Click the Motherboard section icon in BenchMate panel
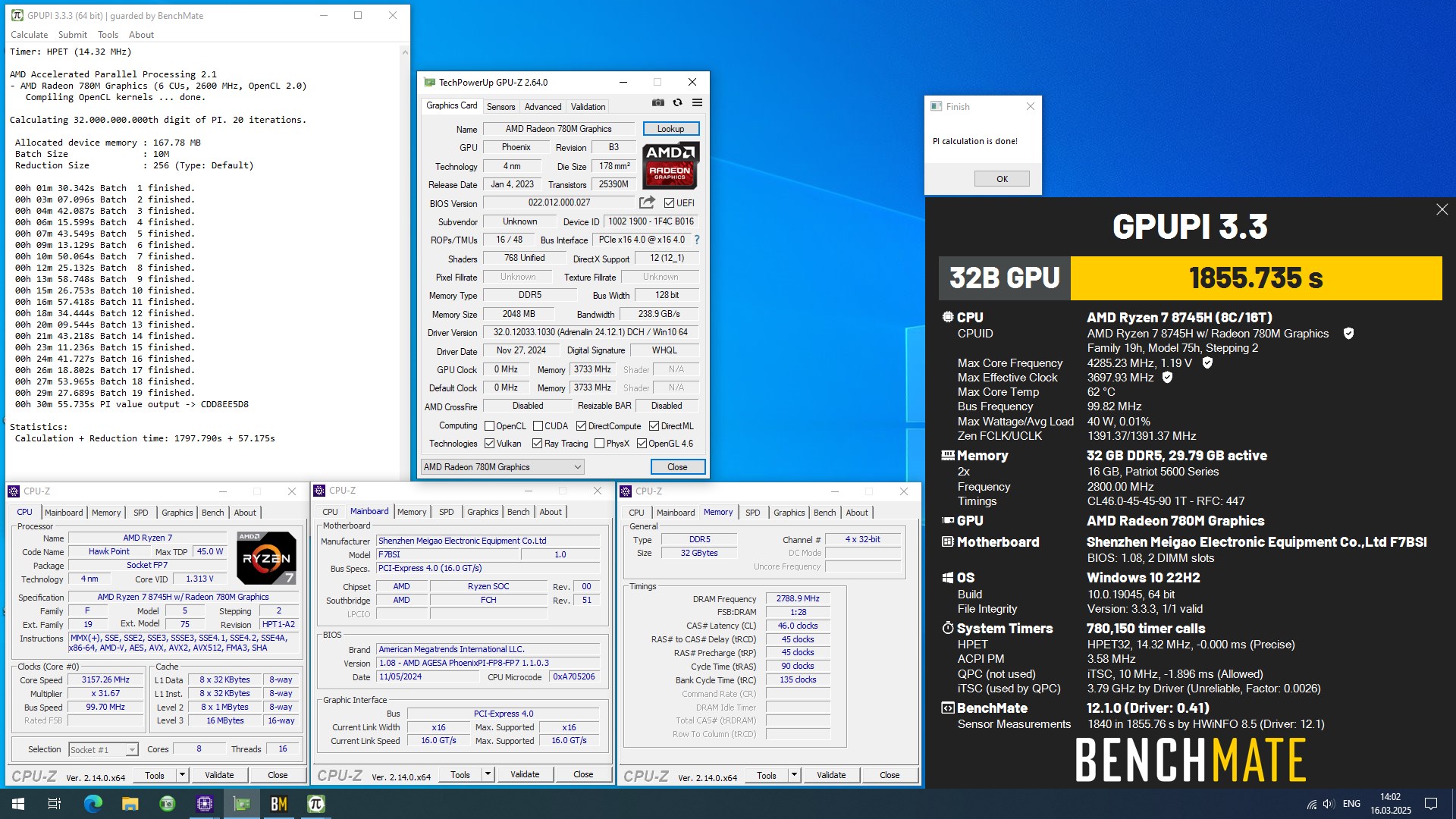 click(947, 542)
